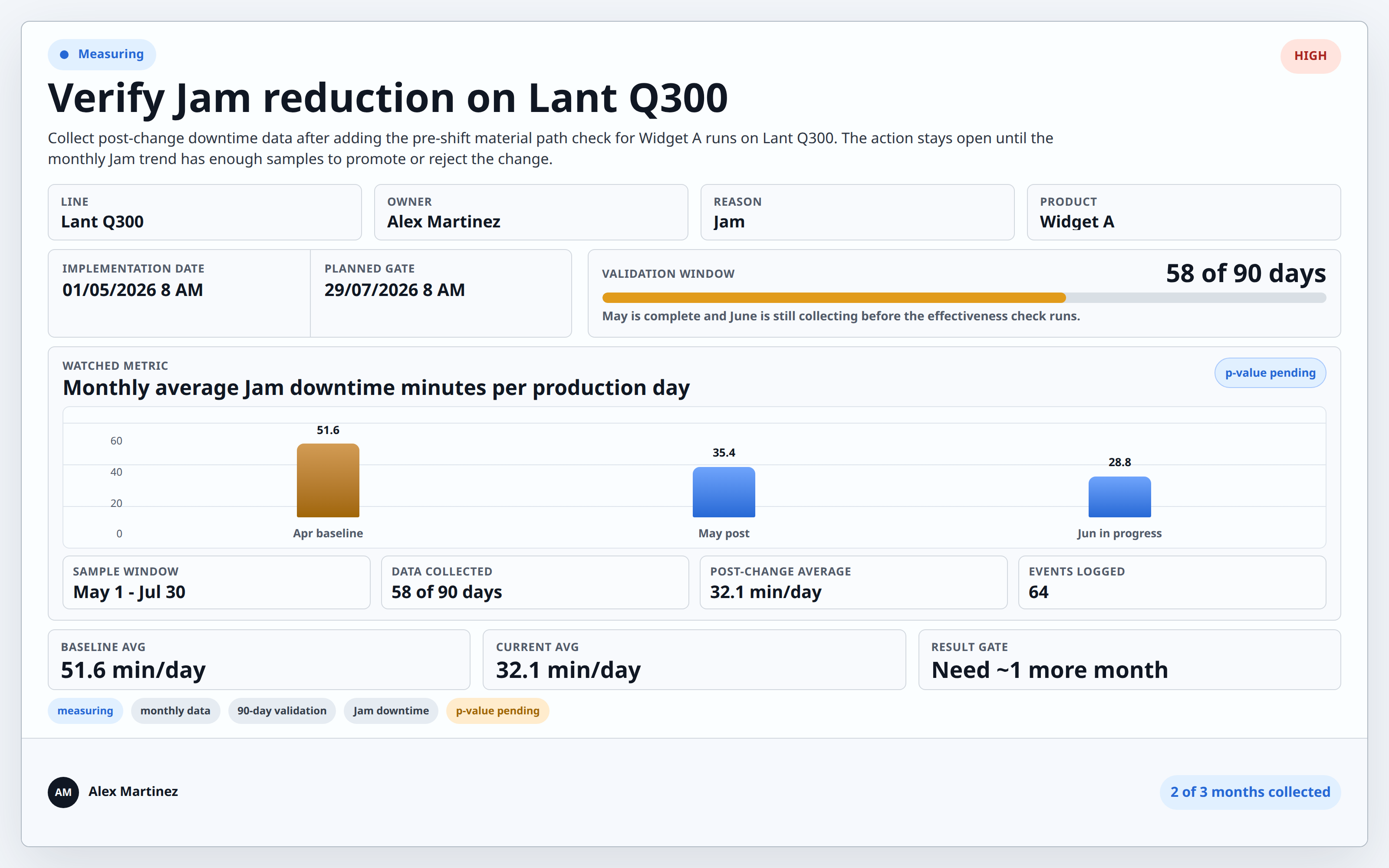This screenshot has width=1389, height=868.
Task: Click the monthly data tag chip
Action: pyautogui.click(x=175, y=711)
